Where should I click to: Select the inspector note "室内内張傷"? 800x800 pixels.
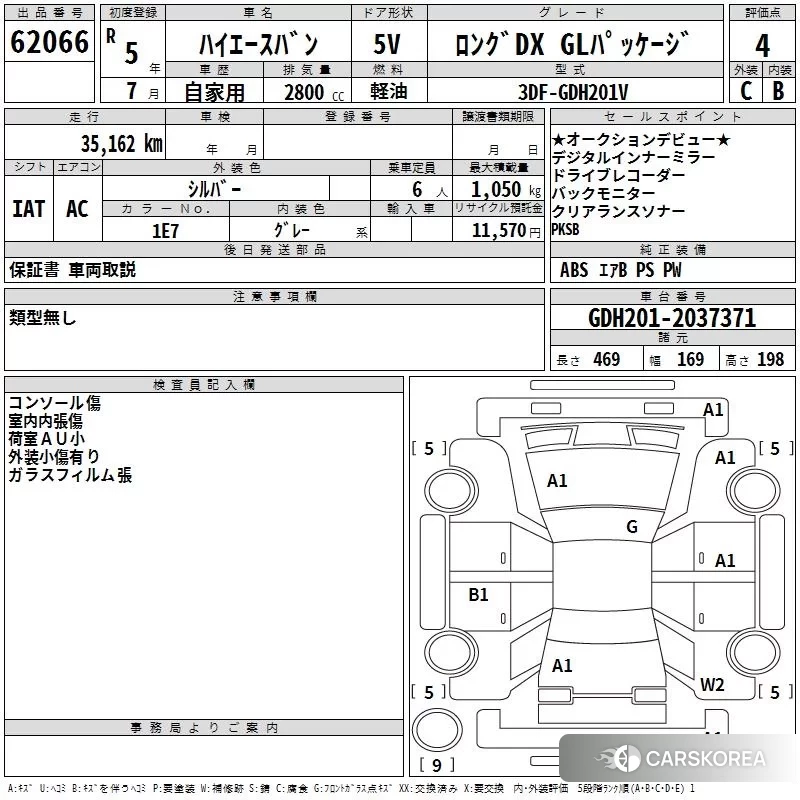tap(45, 421)
